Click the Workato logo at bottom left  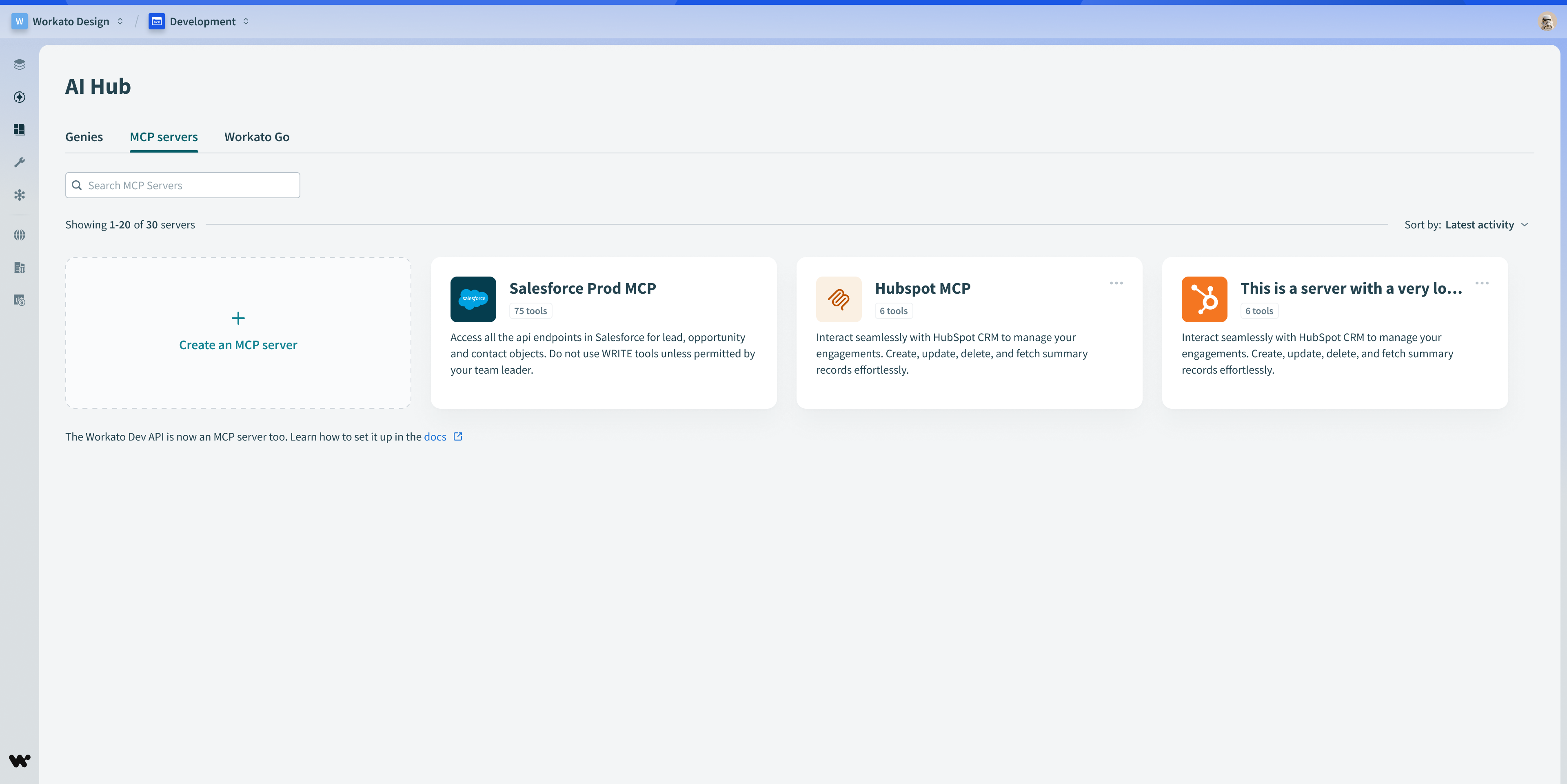pyautogui.click(x=20, y=760)
